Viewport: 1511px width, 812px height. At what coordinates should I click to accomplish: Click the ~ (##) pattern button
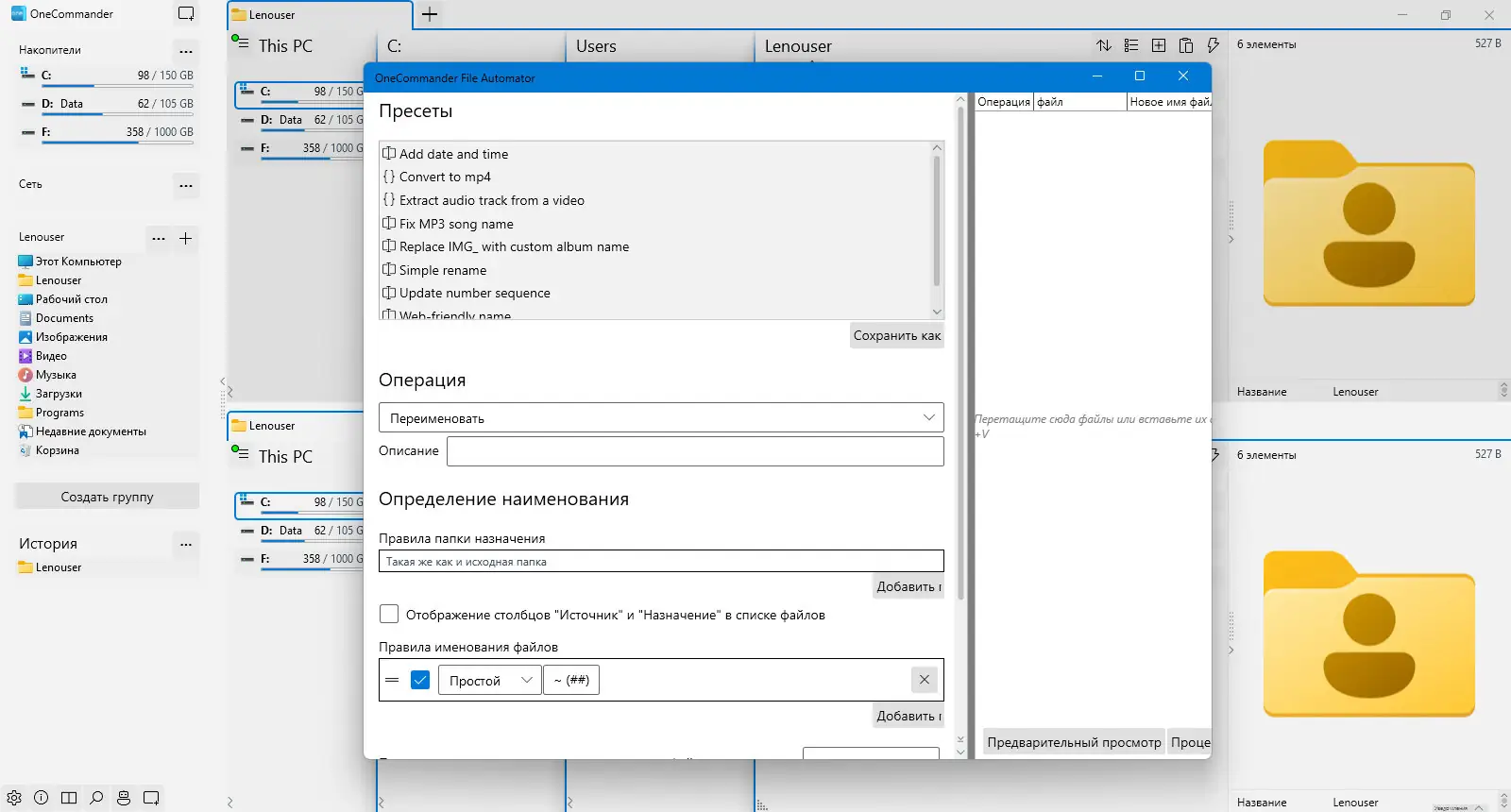tap(571, 680)
